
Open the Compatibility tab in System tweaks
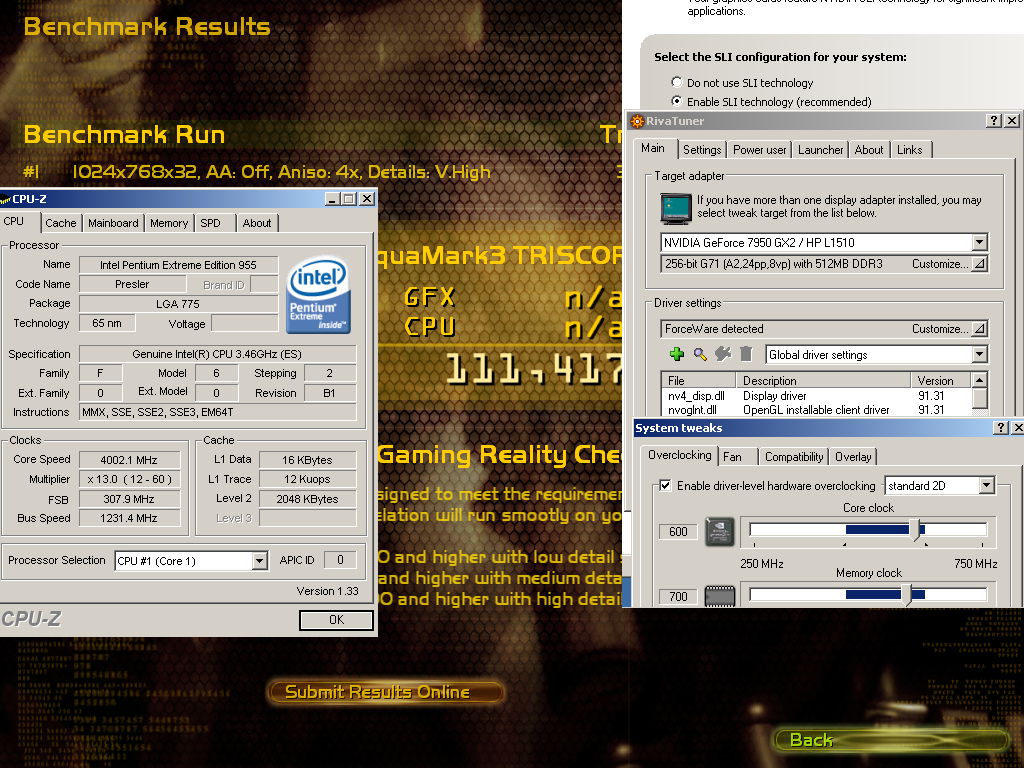794,456
